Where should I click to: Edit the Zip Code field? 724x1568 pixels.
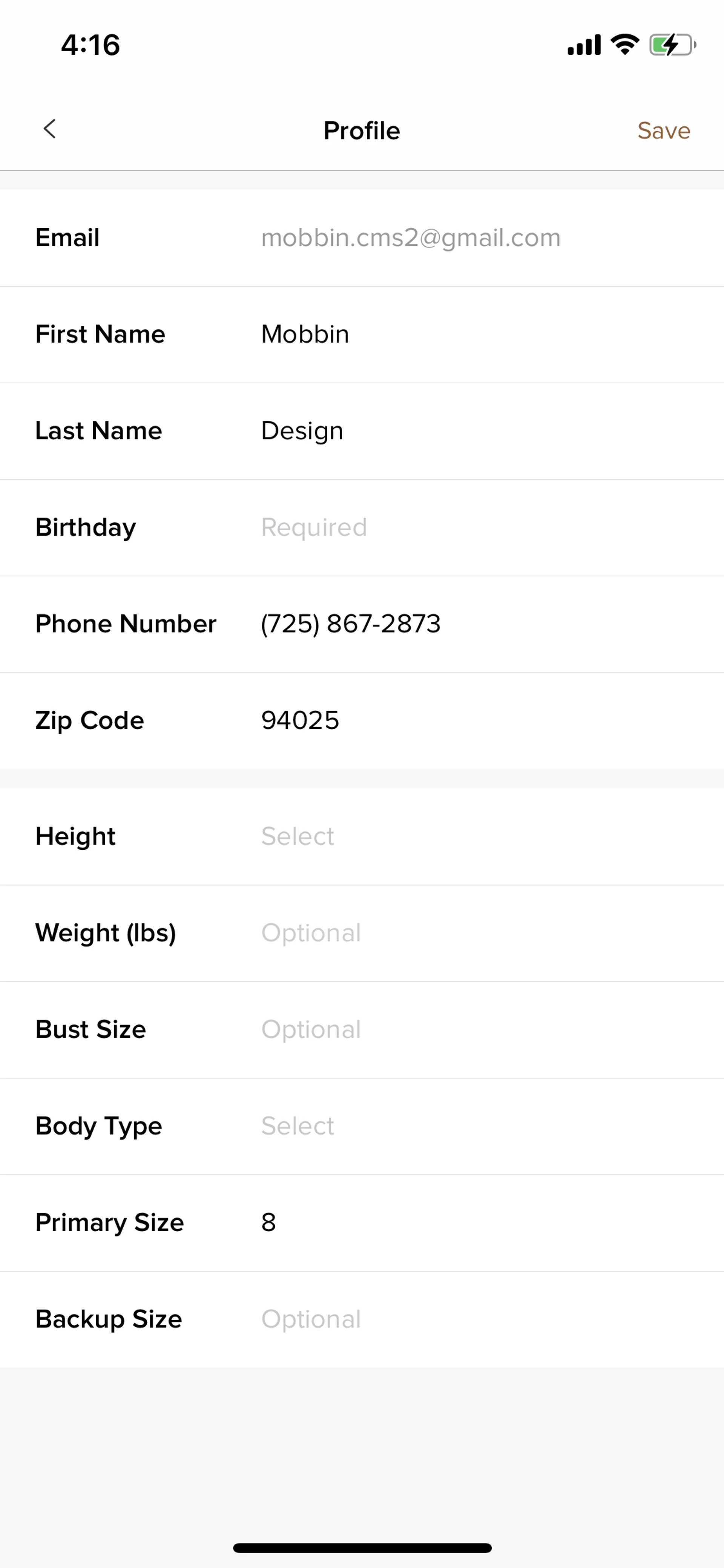(x=300, y=721)
